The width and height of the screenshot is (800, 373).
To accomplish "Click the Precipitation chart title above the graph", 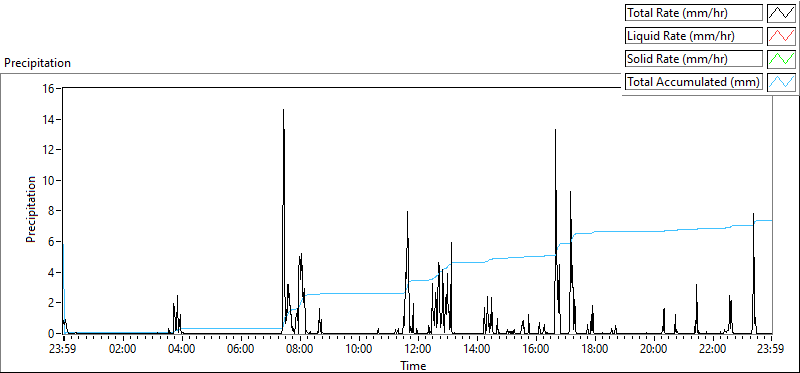I will pyautogui.click(x=37, y=63).
